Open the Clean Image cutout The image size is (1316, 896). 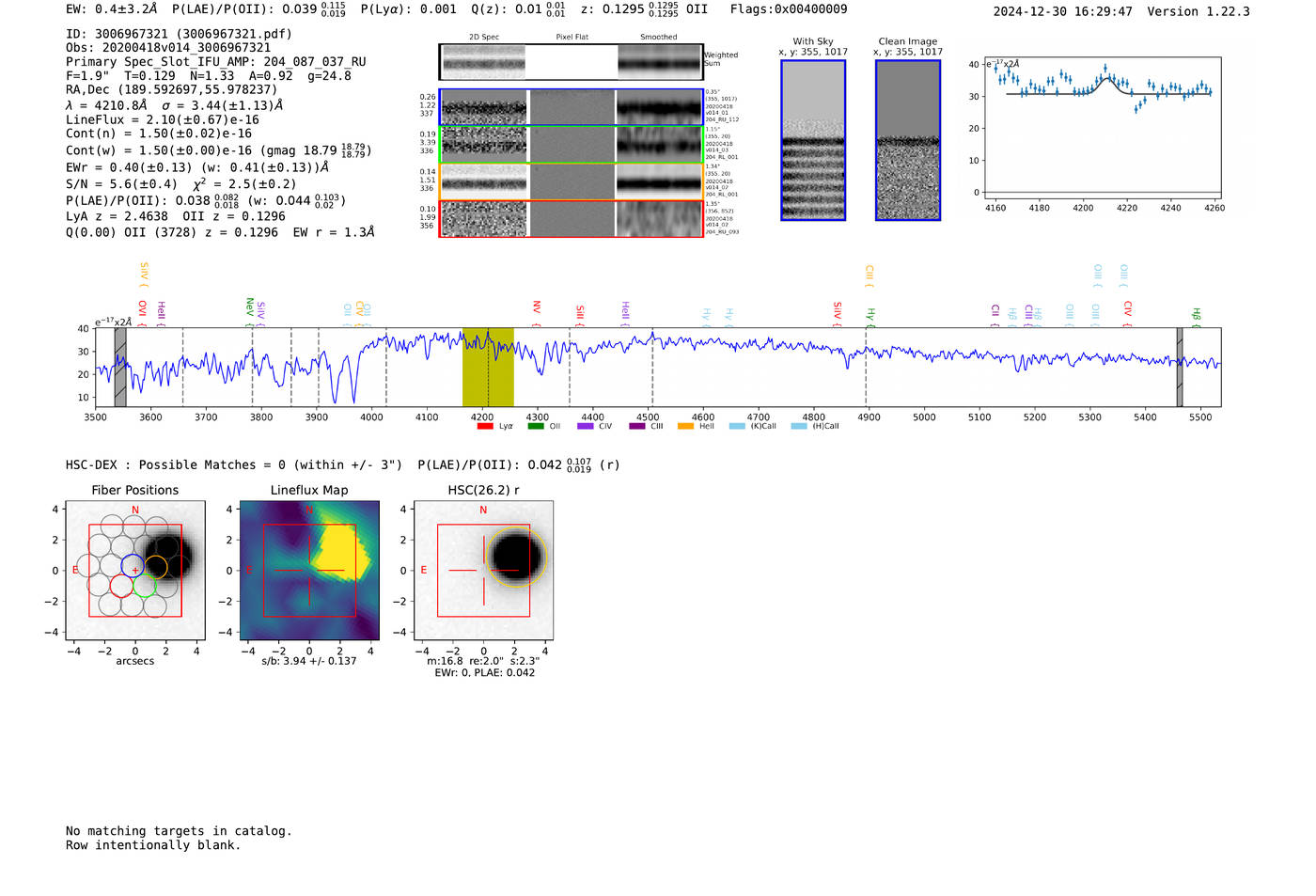click(x=908, y=140)
